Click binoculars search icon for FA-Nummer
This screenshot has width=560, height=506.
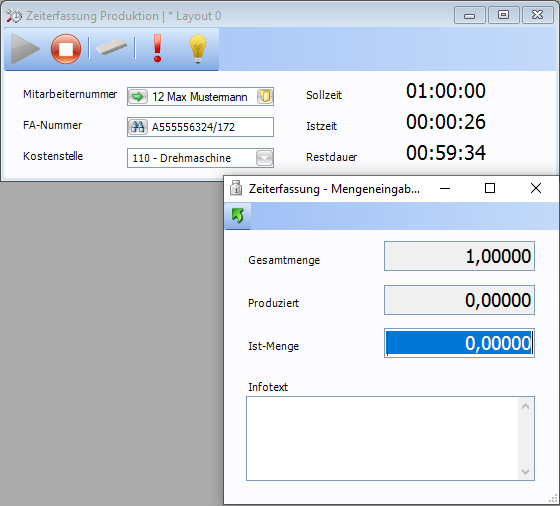[138, 127]
